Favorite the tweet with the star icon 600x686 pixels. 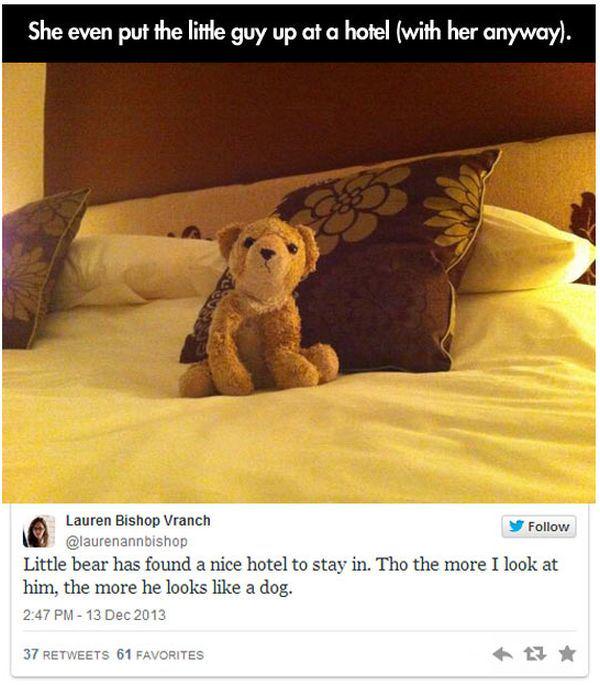(567, 654)
